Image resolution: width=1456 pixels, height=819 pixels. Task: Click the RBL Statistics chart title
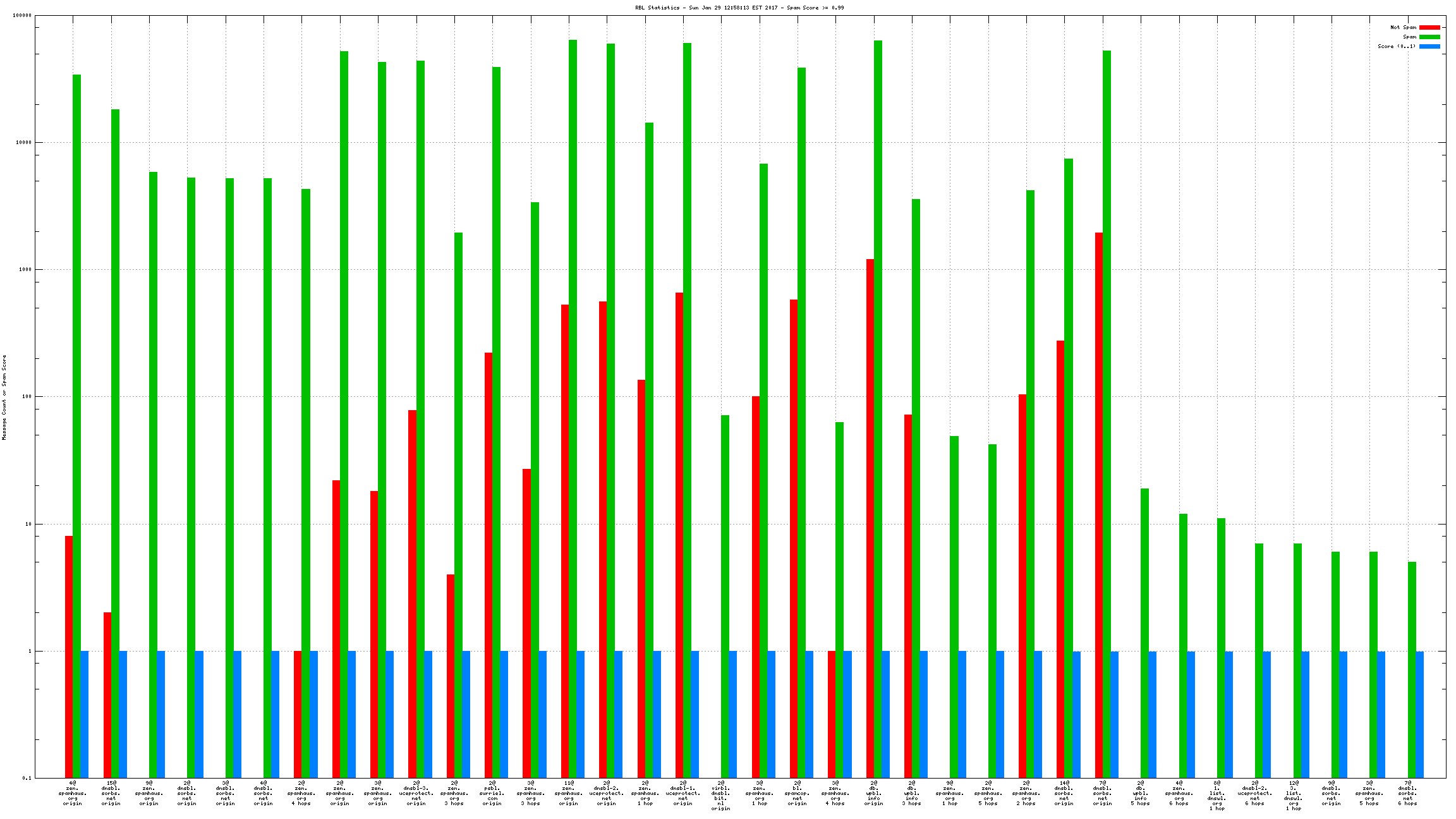(739, 8)
